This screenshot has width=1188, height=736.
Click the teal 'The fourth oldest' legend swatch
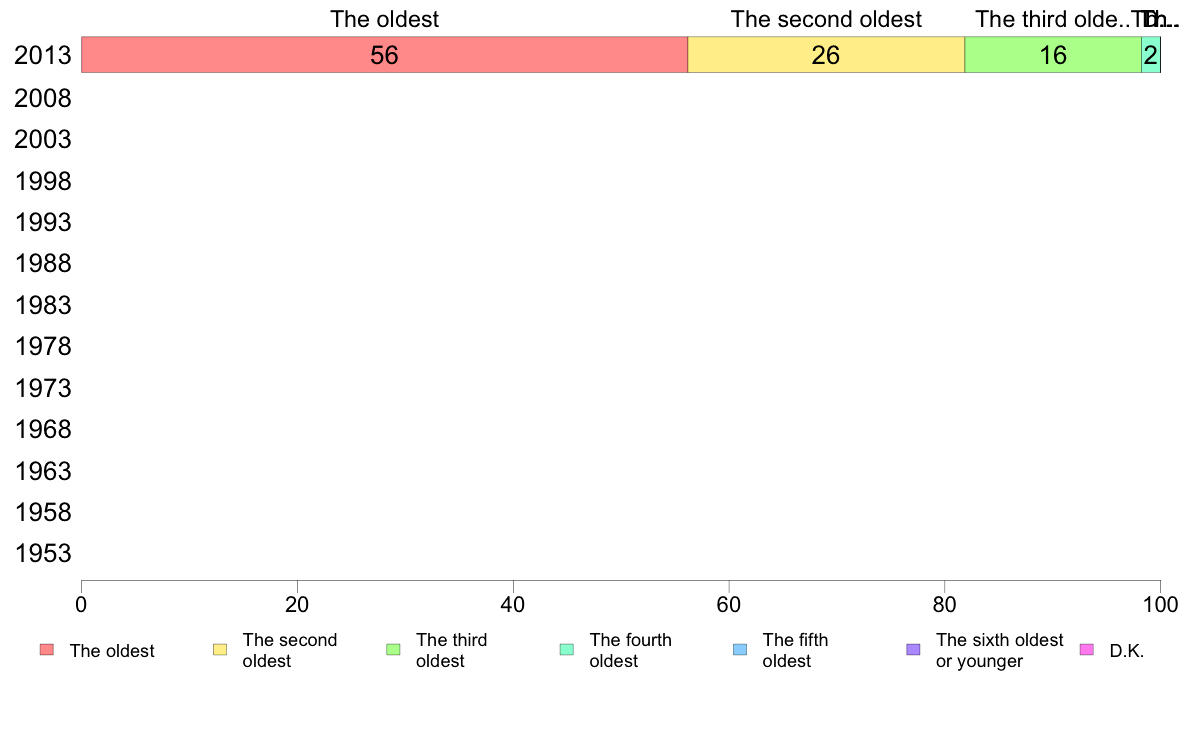567,650
